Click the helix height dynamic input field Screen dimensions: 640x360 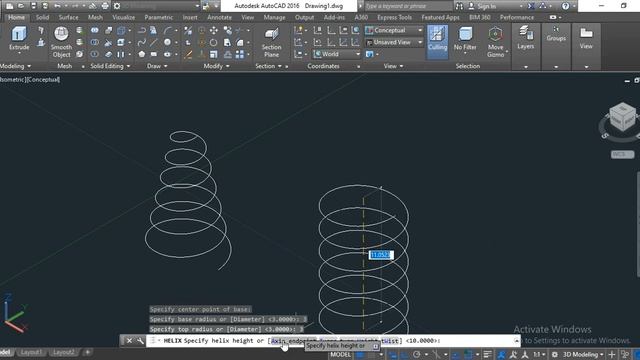(381, 255)
